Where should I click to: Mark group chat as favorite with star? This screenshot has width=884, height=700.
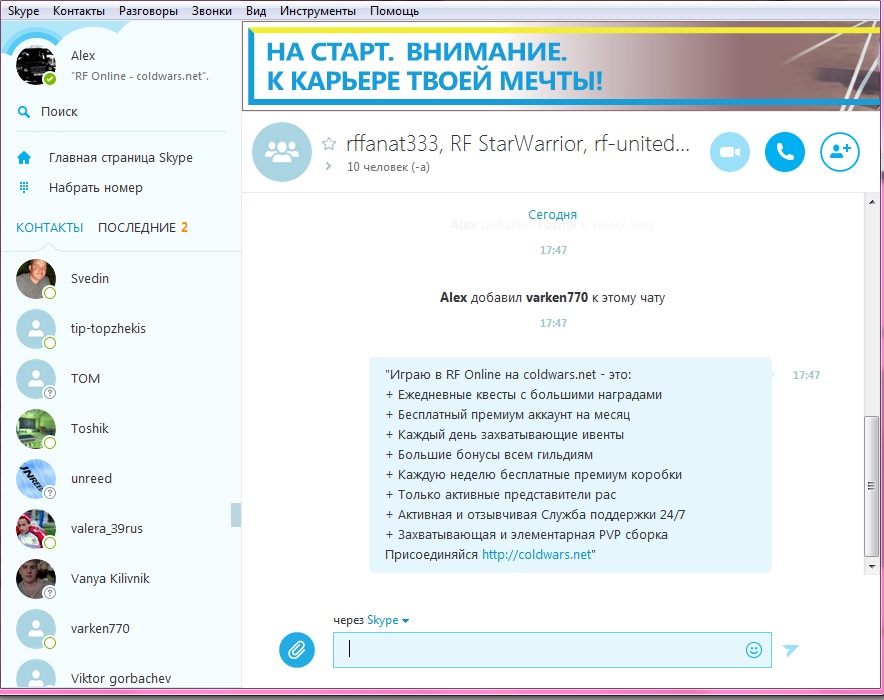(x=329, y=144)
